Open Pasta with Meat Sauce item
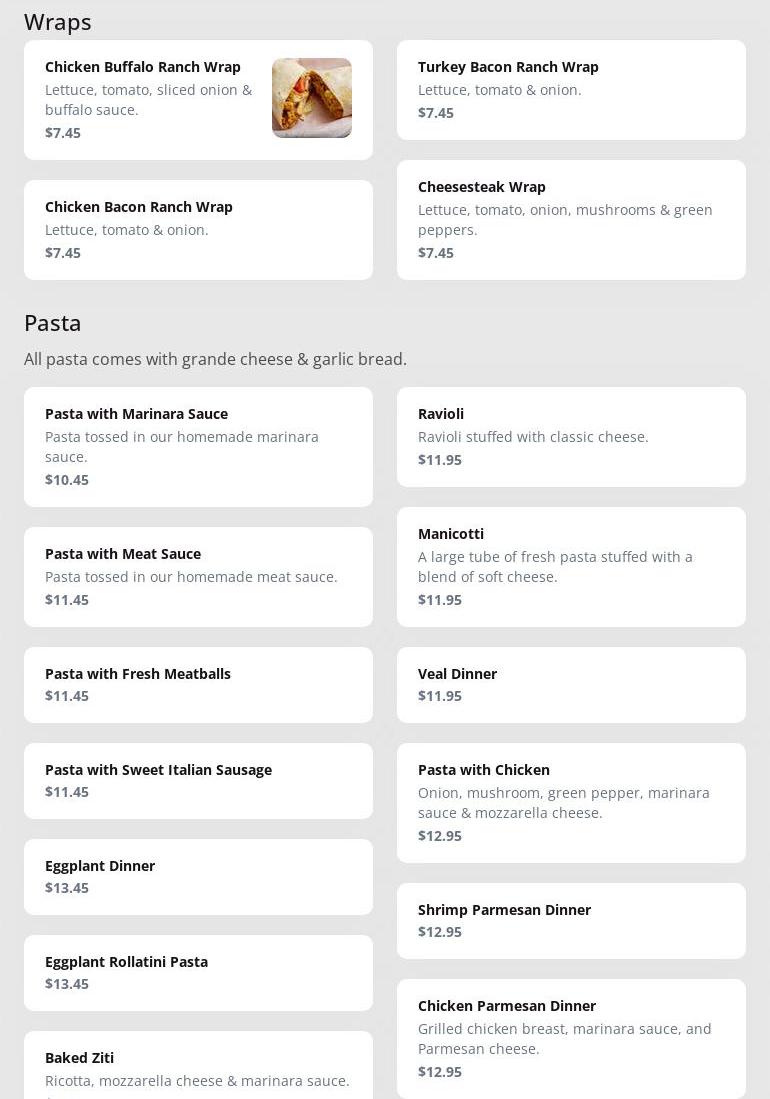The width and height of the screenshot is (770, 1099). [x=198, y=577]
